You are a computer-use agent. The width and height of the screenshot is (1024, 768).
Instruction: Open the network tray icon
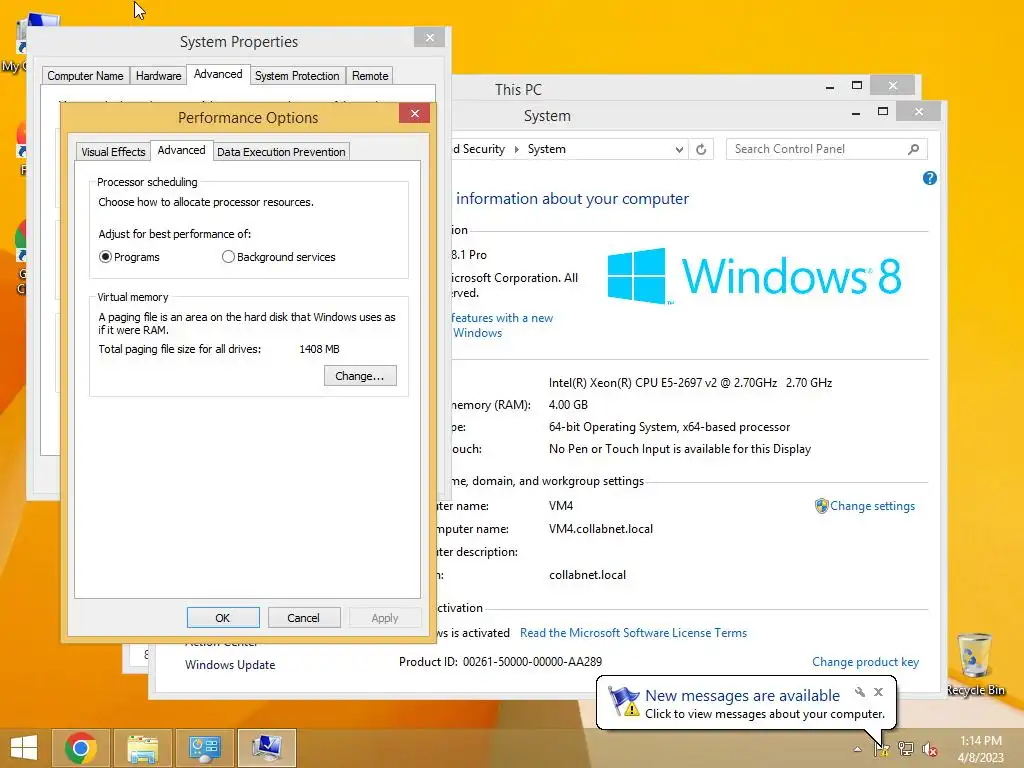pyautogui.click(x=906, y=749)
